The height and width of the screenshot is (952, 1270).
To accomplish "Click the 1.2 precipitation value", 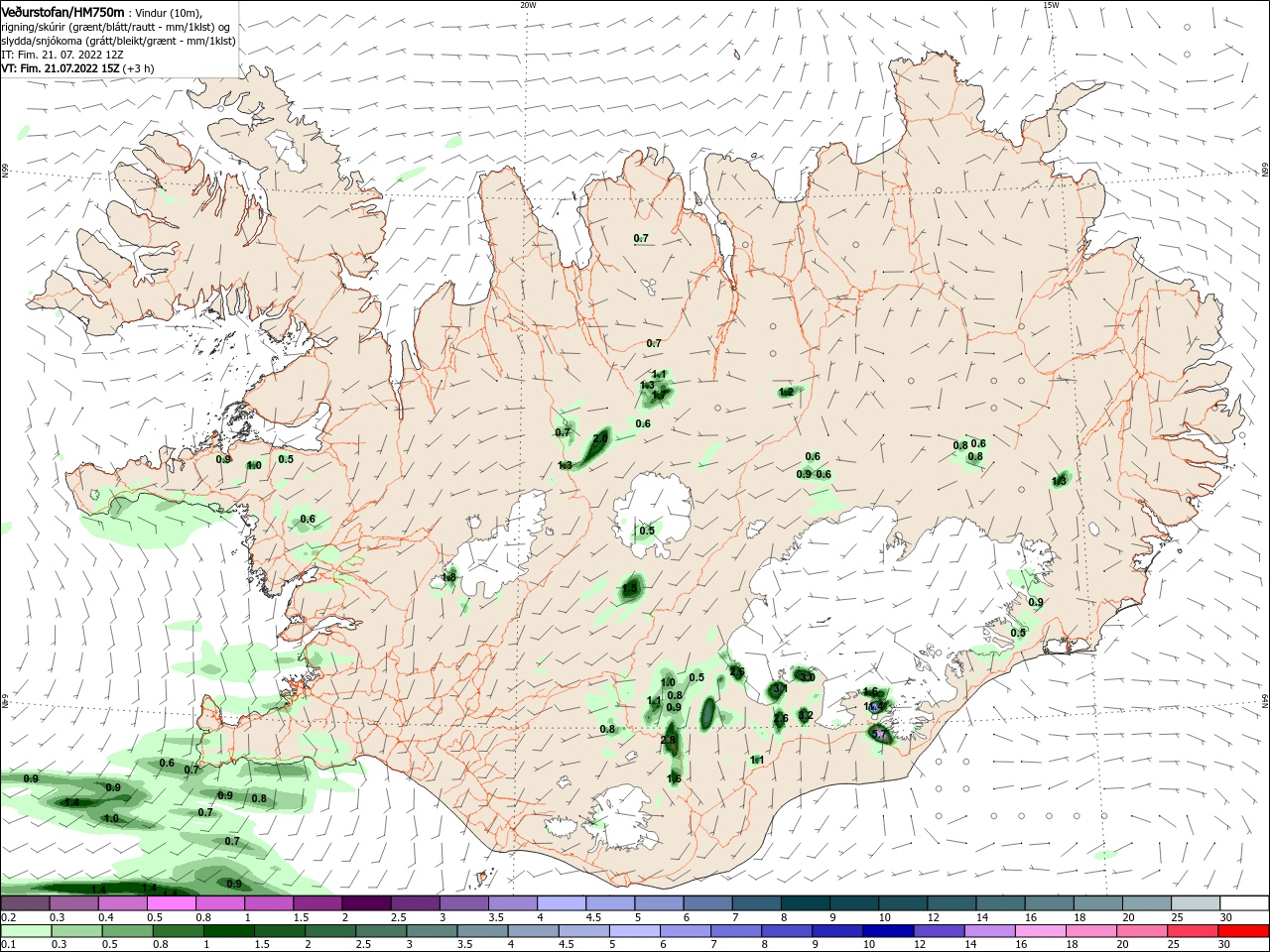I will coord(786,392).
